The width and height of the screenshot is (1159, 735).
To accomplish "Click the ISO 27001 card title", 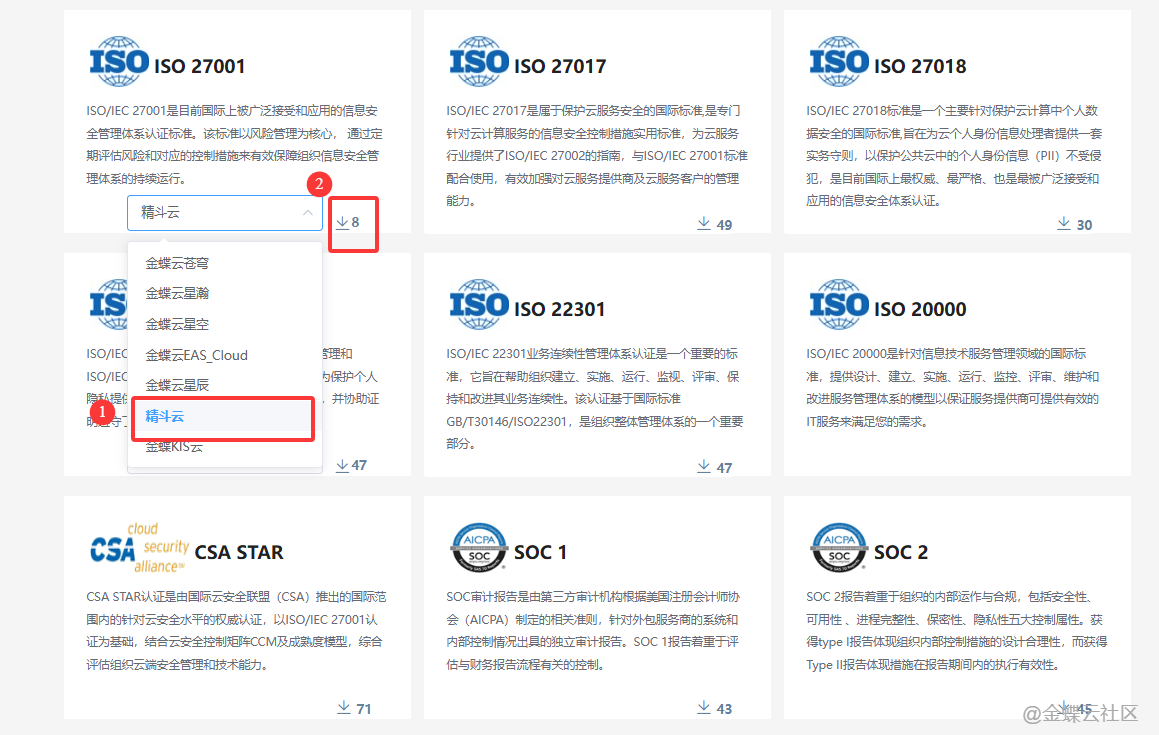I will pyautogui.click(x=200, y=67).
